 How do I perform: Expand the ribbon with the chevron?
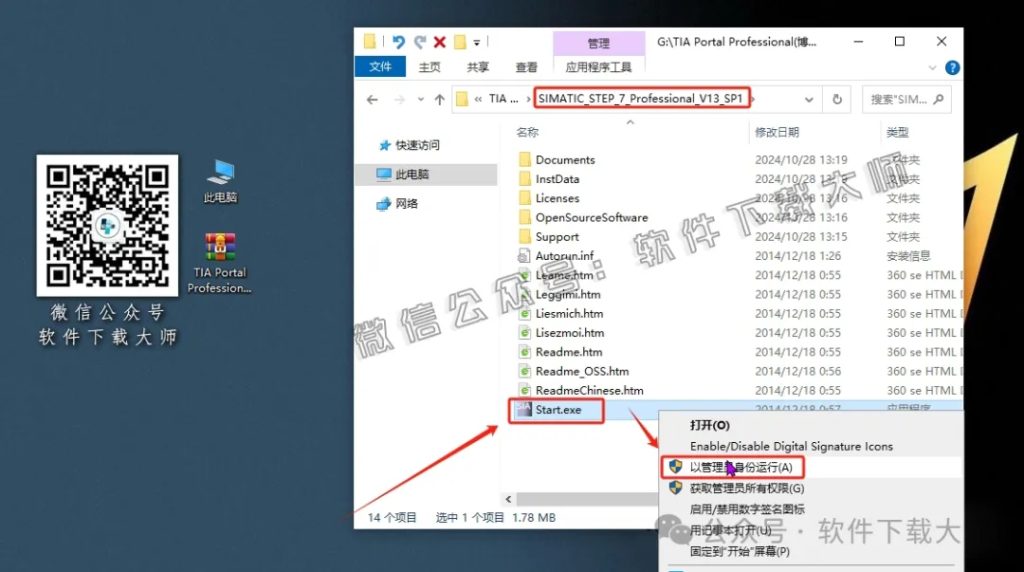pyautogui.click(x=932, y=67)
